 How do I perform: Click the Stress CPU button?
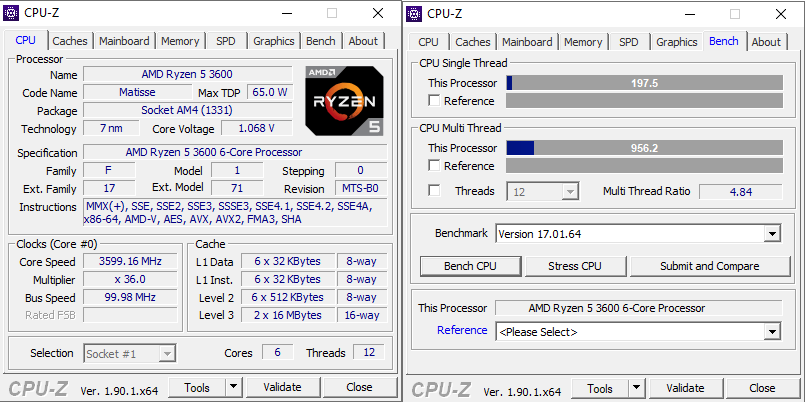pyautogui.click(x=574, y=266)
